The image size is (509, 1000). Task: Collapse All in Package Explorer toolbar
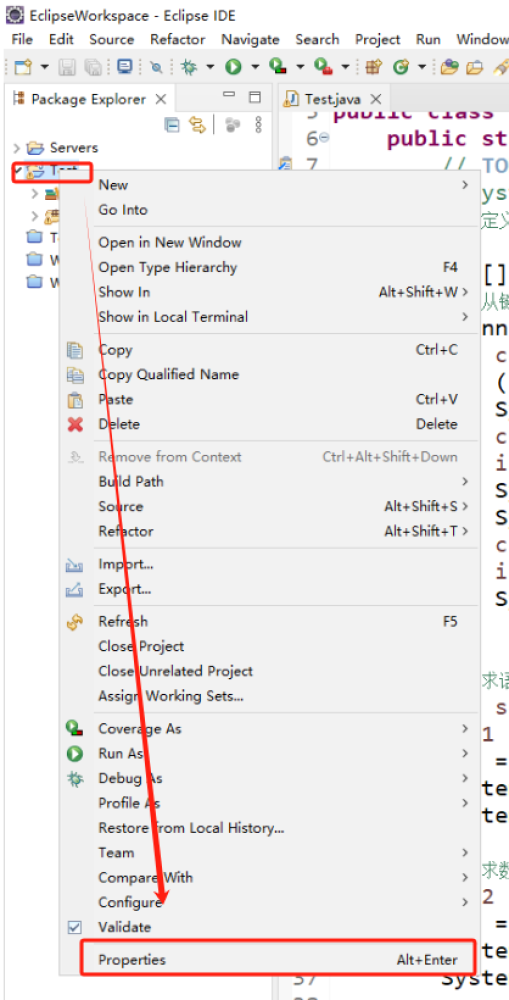click(x=172, y=124)
